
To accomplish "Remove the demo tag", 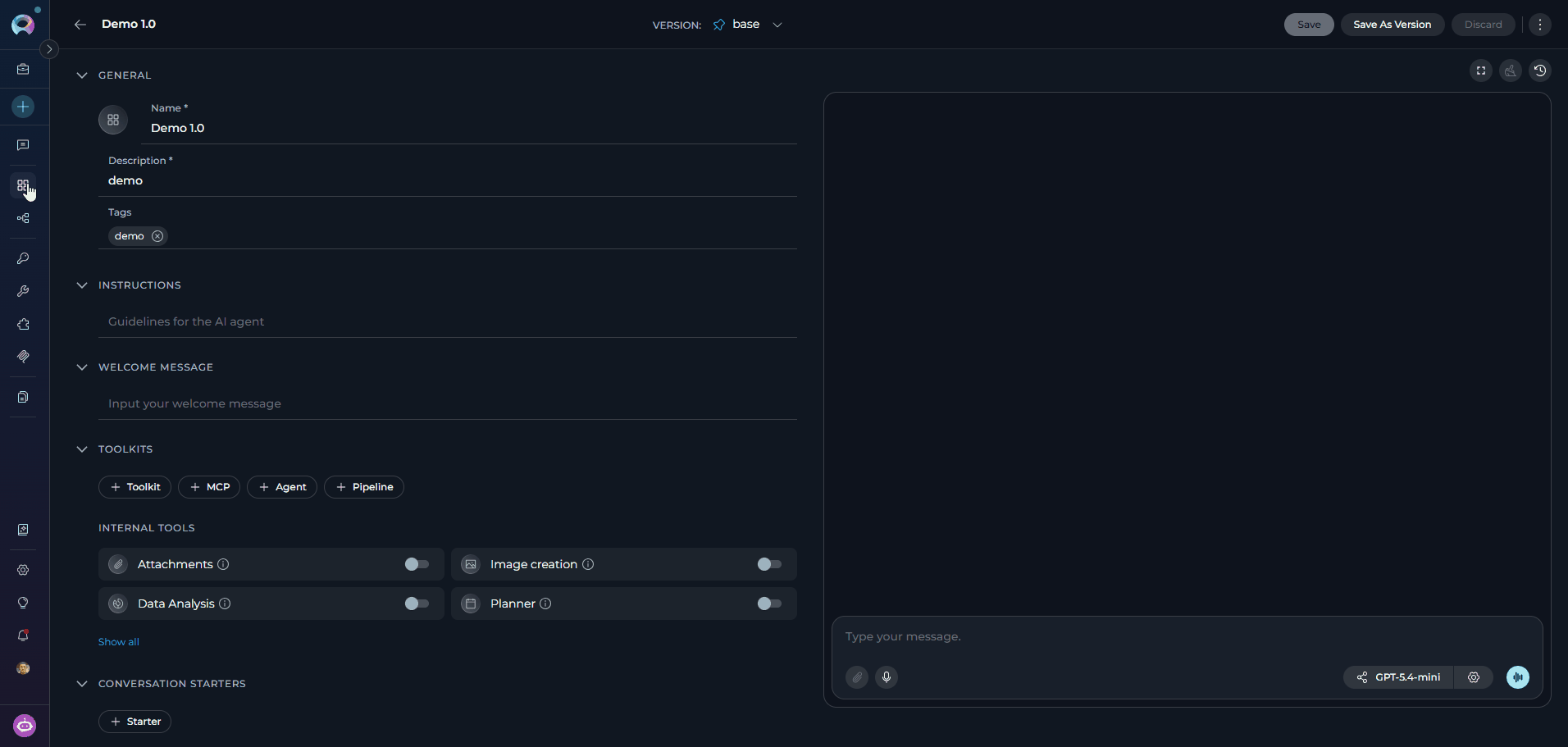I will click(x=157, y=236).
